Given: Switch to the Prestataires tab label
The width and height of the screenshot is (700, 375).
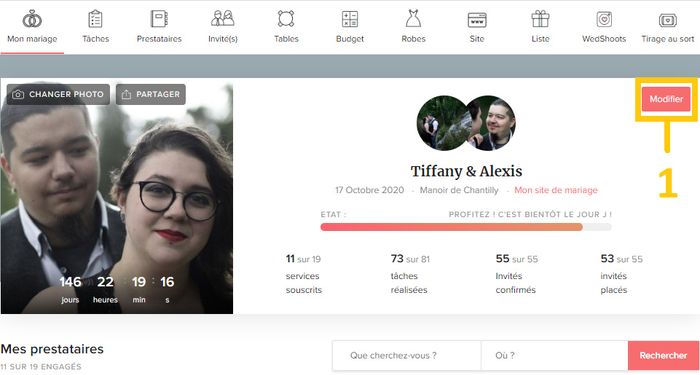Looking at the screenshot, I should pyautogui.click(x=159, y=39).
